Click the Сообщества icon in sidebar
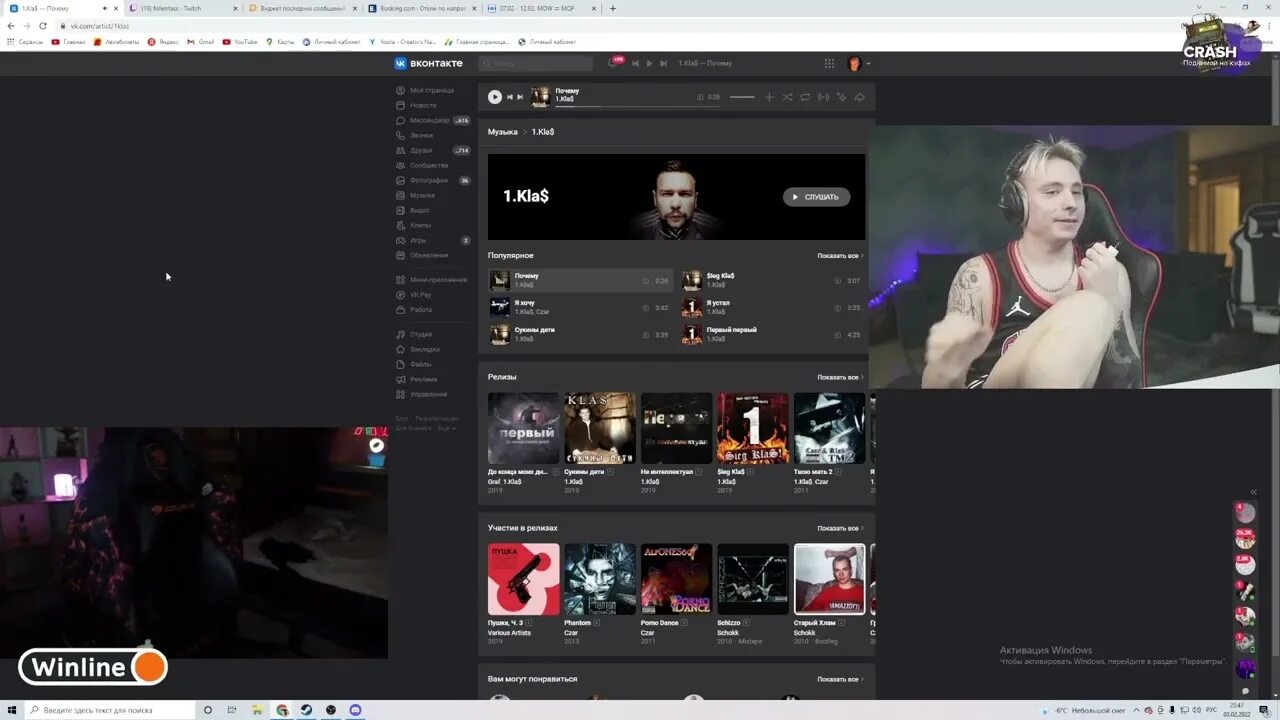1280x720 pixels. [x=401, y=165]
